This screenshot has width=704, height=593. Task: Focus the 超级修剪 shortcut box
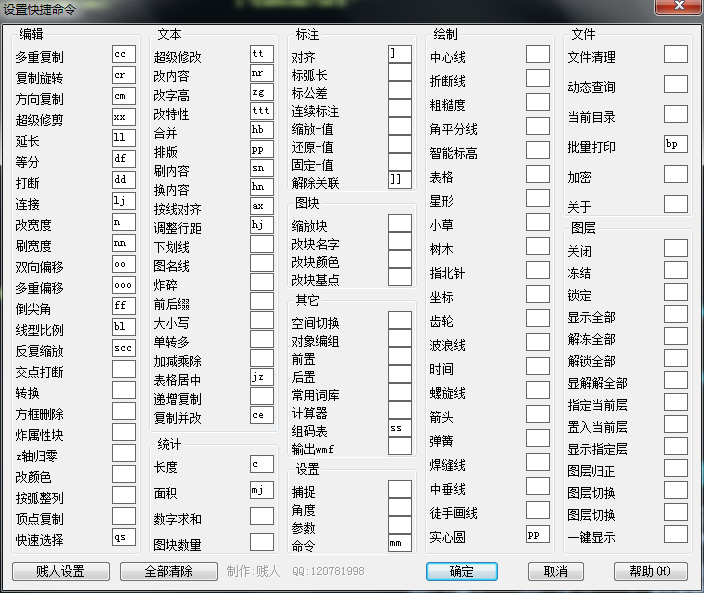click(124, 117)
